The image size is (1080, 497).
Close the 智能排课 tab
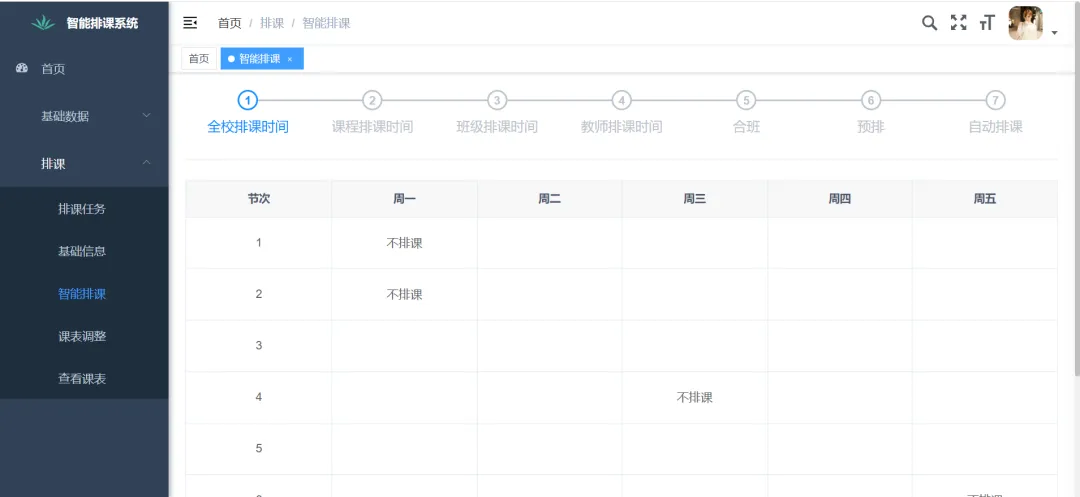click(290, 59)
